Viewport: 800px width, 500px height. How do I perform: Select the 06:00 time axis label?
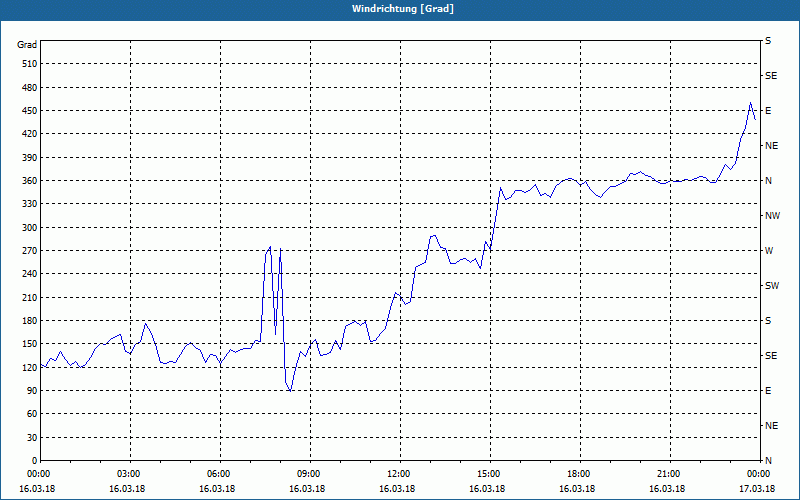[220, 474]
